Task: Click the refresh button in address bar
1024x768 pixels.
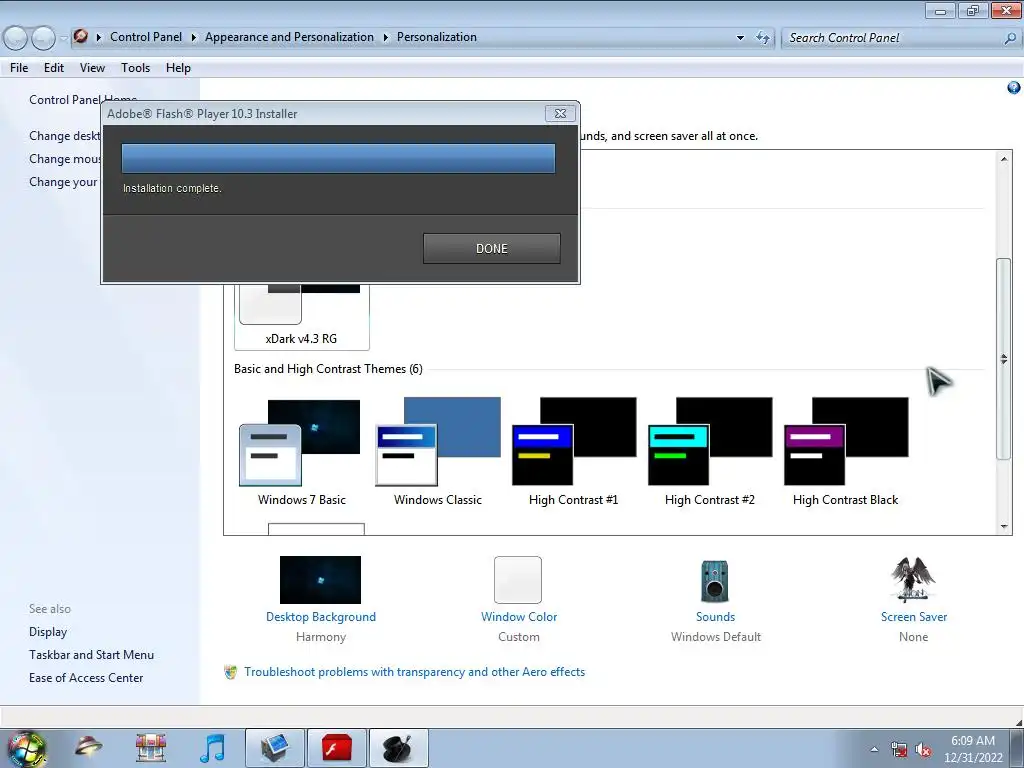Action: 763,38
